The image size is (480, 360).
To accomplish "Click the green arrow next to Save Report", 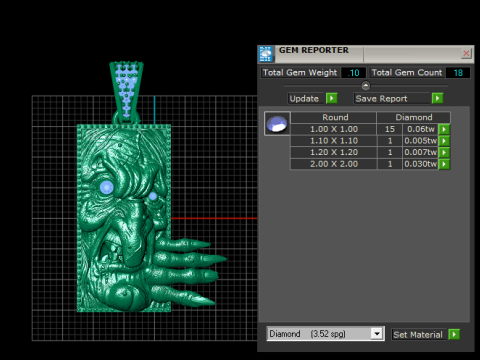I will 437,99.
